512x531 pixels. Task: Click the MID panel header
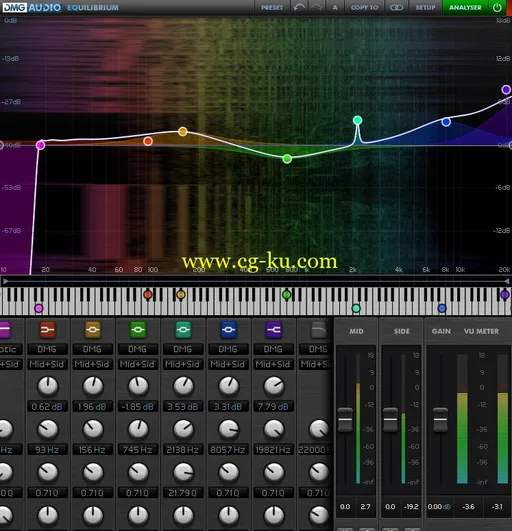tap(356, 331)
